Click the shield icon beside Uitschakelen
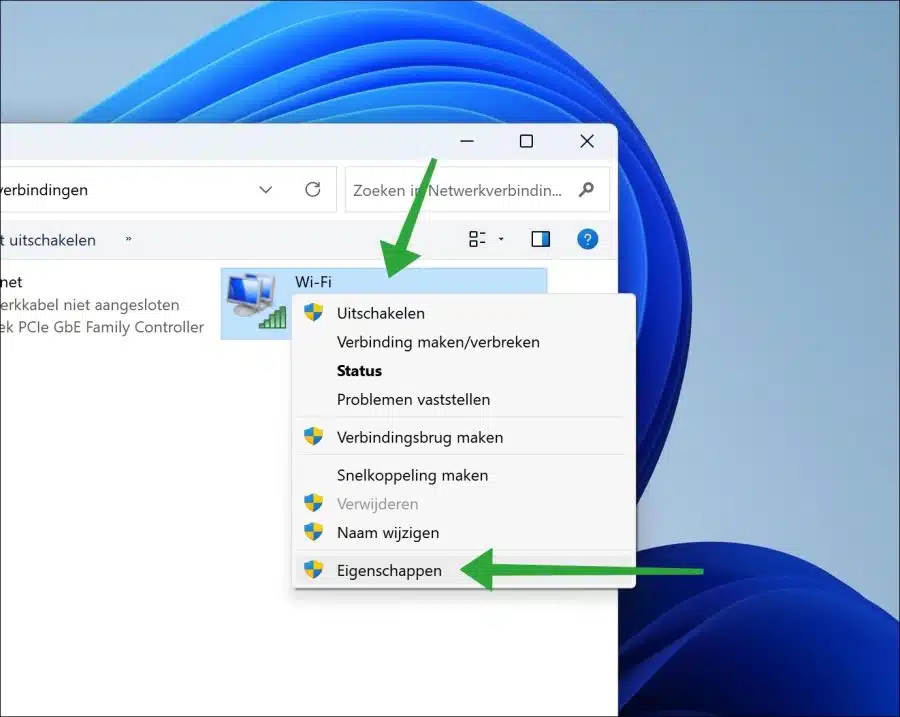 click(313, 312)
